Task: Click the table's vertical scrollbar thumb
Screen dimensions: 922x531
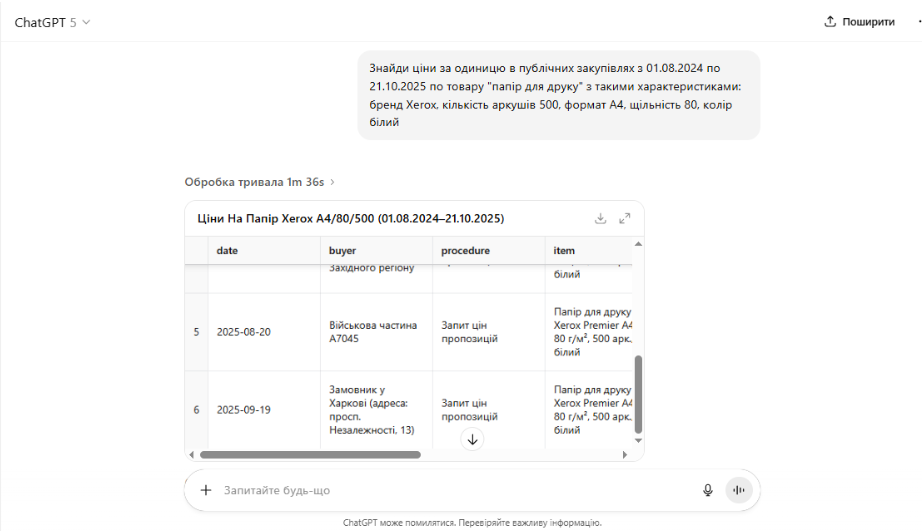Action: click(x=639, y=394)
